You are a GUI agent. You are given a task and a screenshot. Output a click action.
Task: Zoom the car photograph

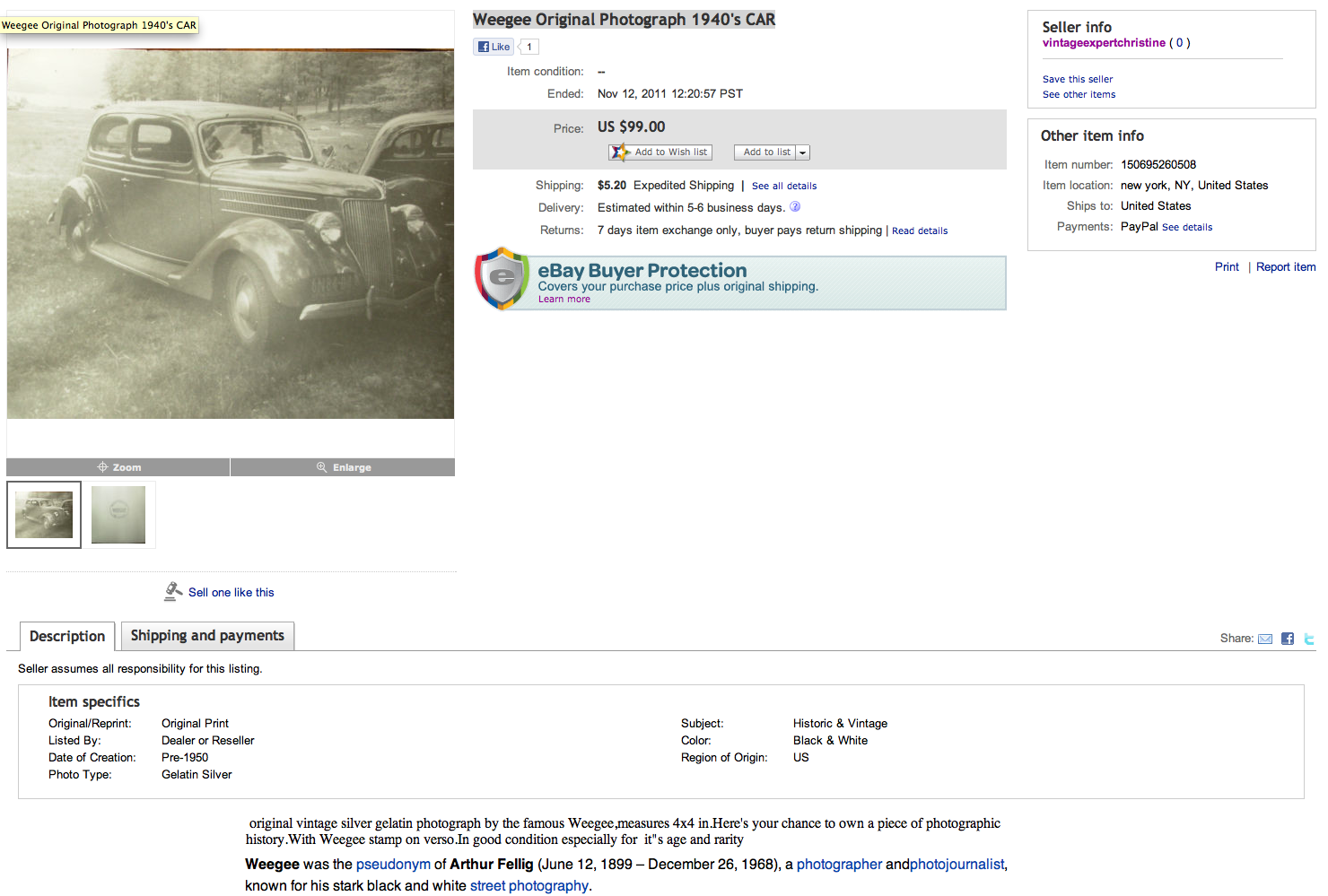point(118,467)
